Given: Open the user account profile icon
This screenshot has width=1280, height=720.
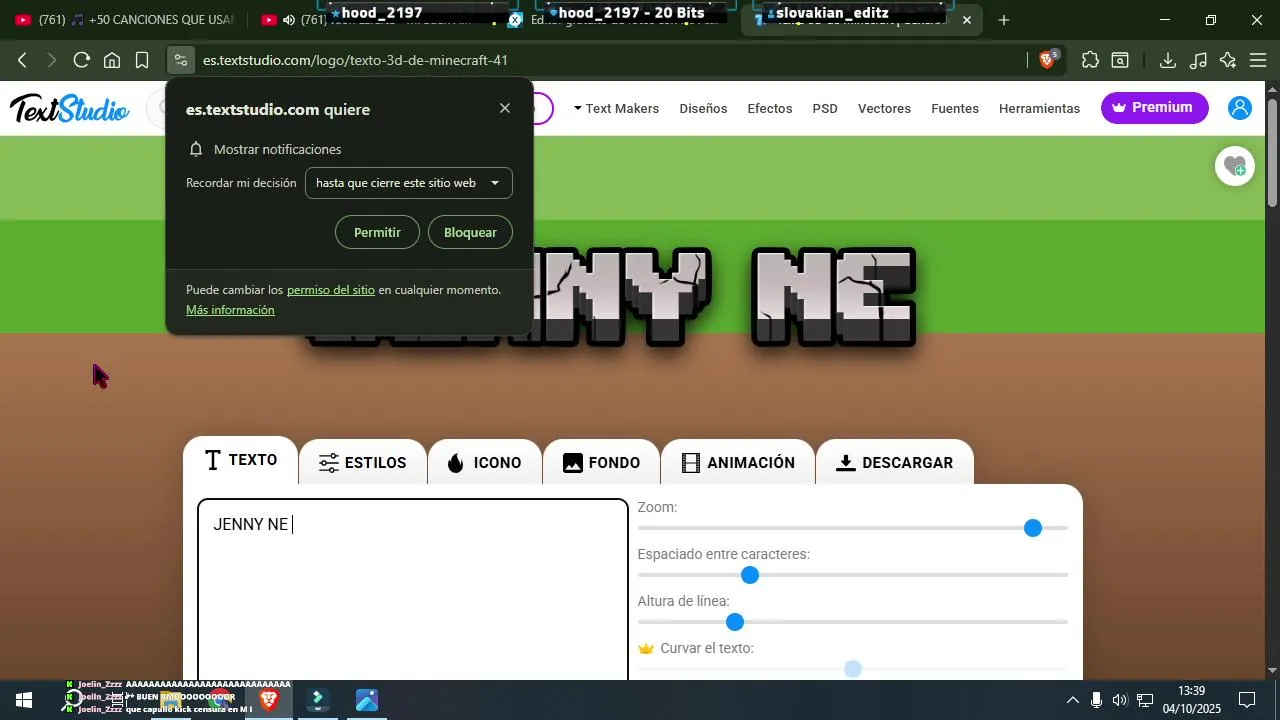Looking at the screenshot, I should (x=1240, y=108).
